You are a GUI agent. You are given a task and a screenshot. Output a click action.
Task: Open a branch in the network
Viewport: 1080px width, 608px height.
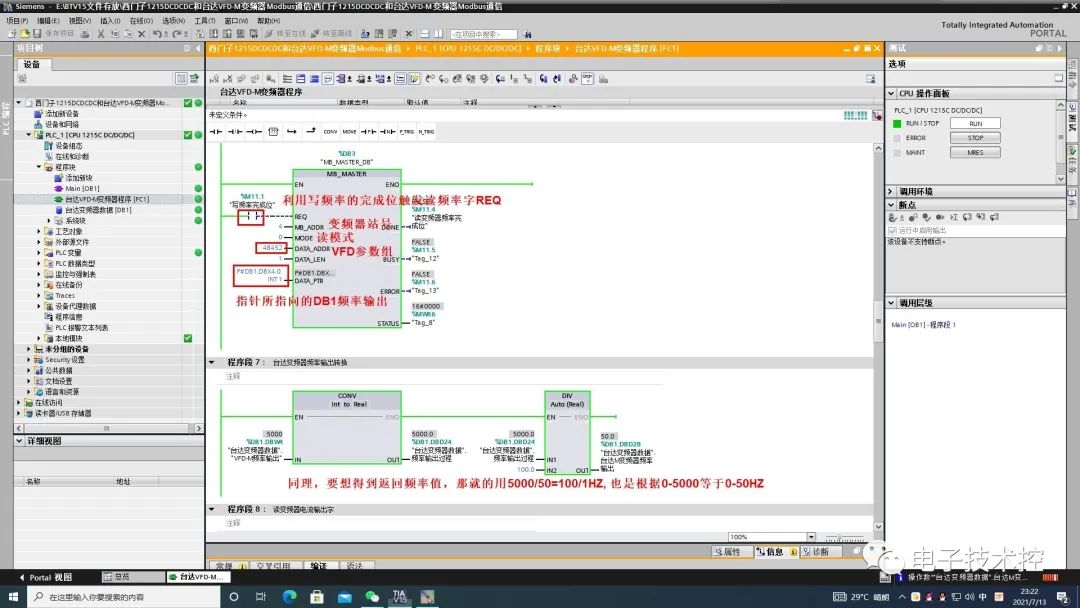coord(291,132)
